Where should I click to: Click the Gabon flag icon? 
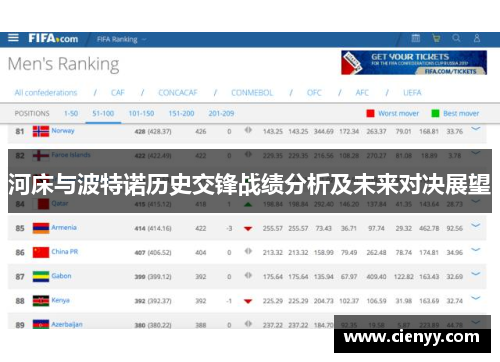coord(41,277)
